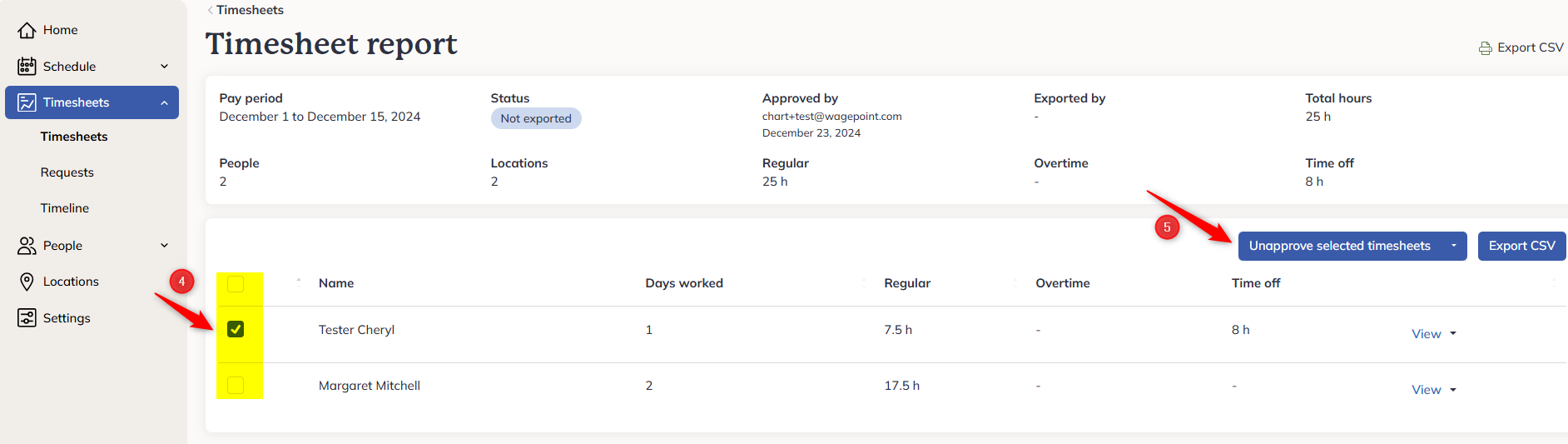The image size is (1568, 444).
Task: Click the blue Export CSV button
Action: [1521, 246]
